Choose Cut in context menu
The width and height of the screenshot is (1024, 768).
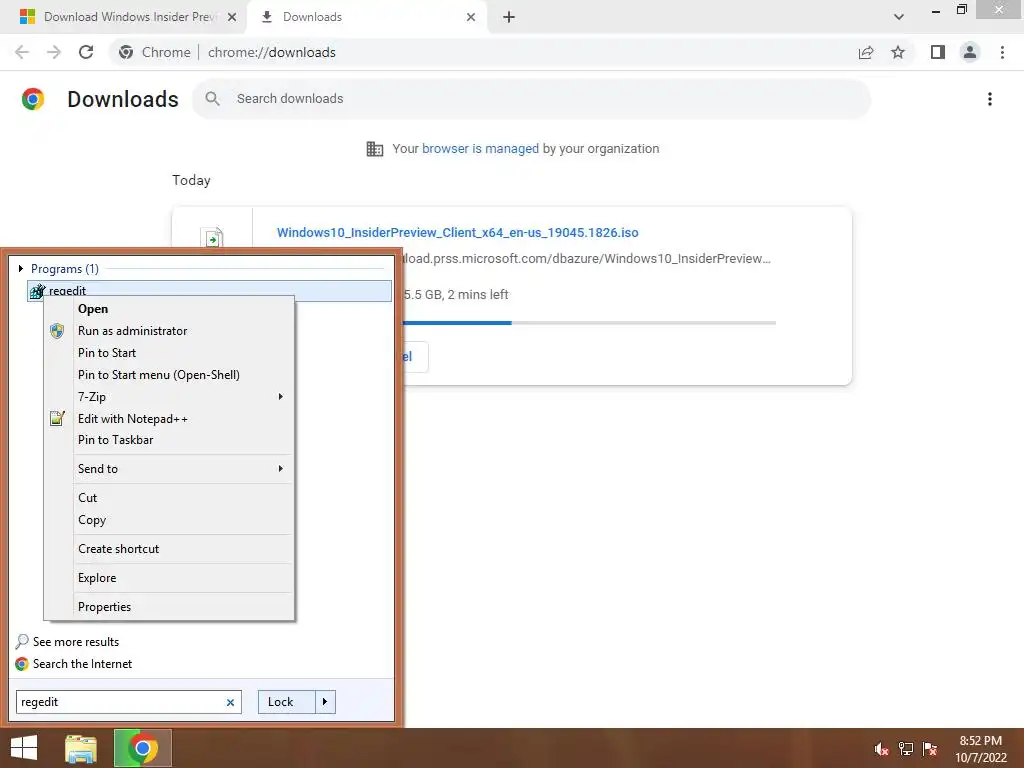(x=87, y=498)
